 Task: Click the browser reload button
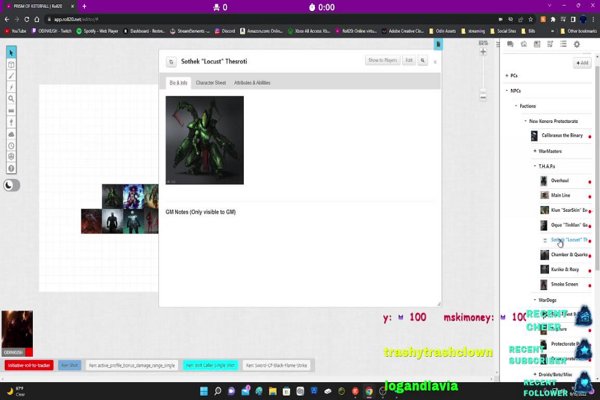tap(26, 19)
